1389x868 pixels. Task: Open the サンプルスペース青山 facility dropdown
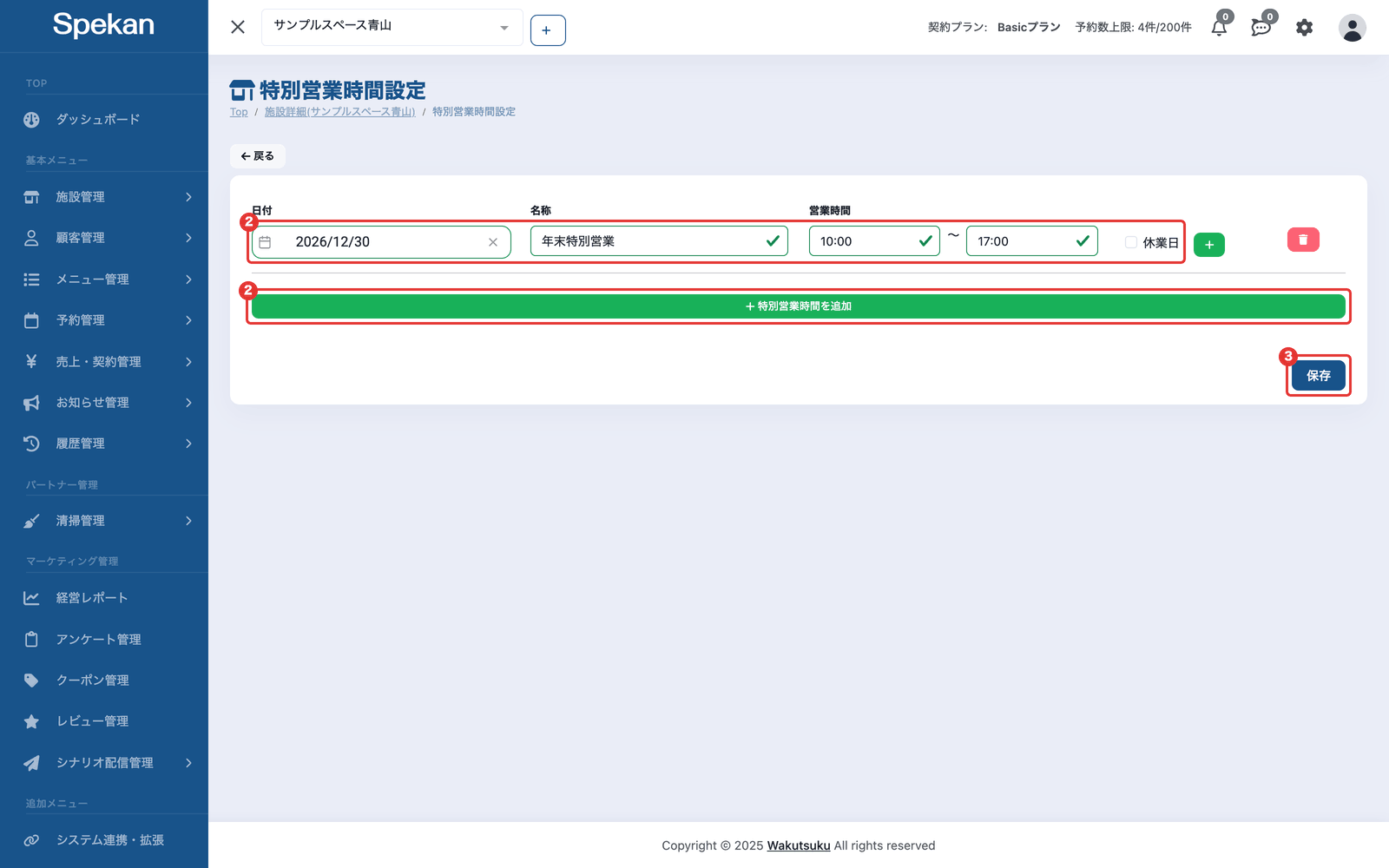click(392, 27)
